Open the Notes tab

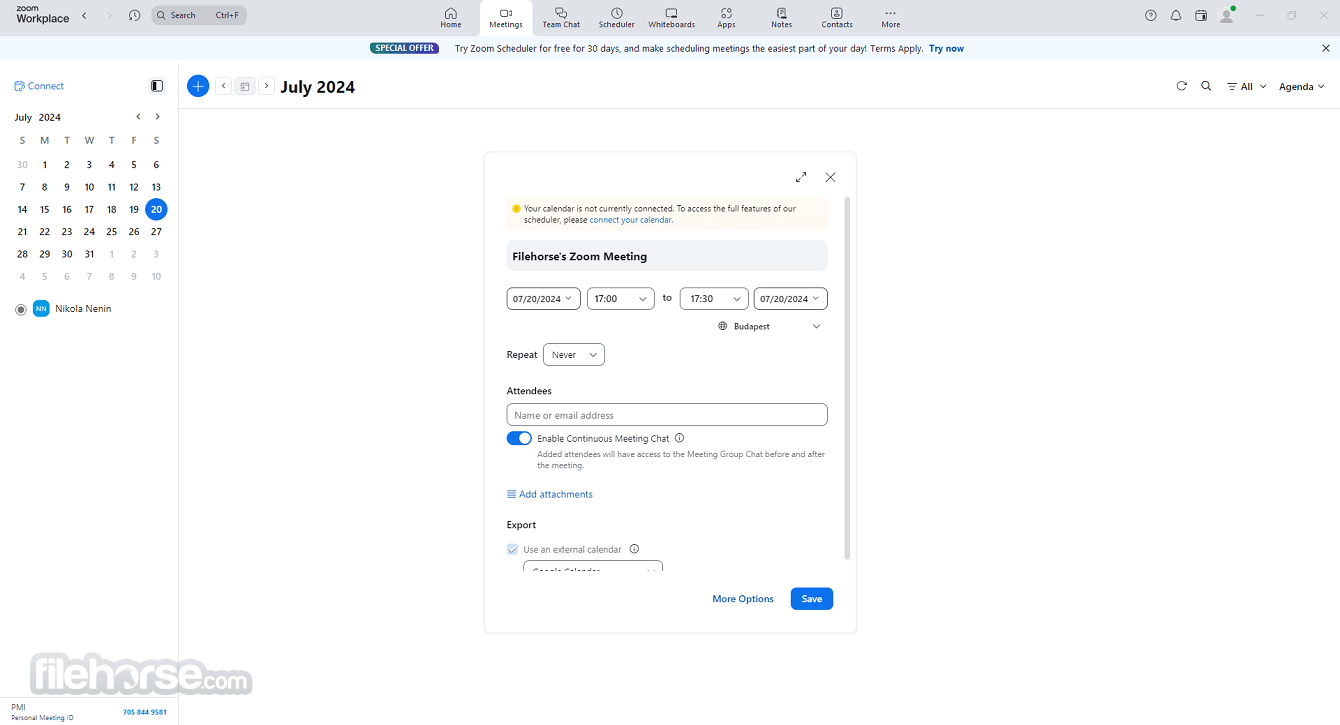tap(782, 17)
